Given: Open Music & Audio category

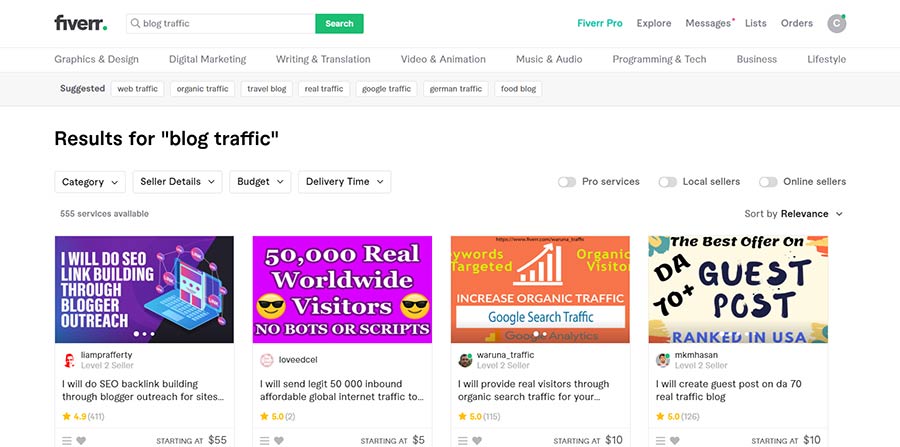Looking at the screenshot, I should 549,59.
